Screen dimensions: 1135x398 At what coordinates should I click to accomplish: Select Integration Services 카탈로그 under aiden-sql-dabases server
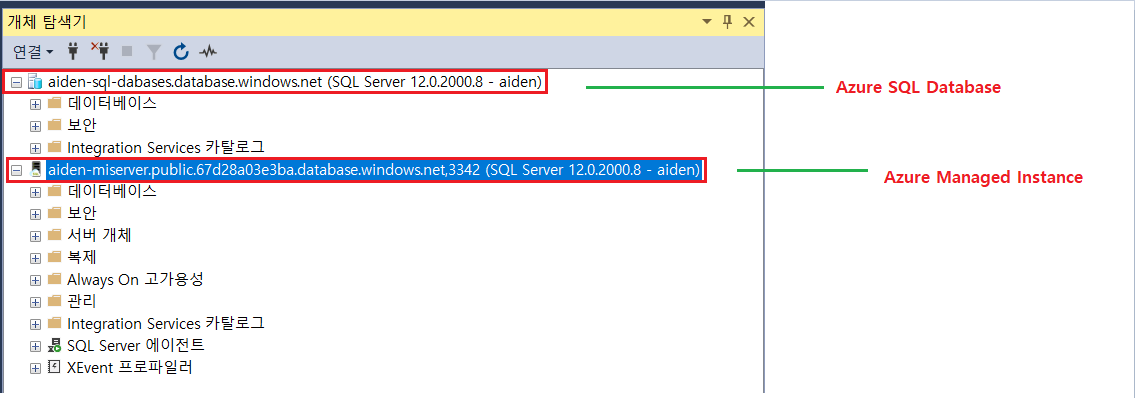pyautogui.click(x=166, y=148)
